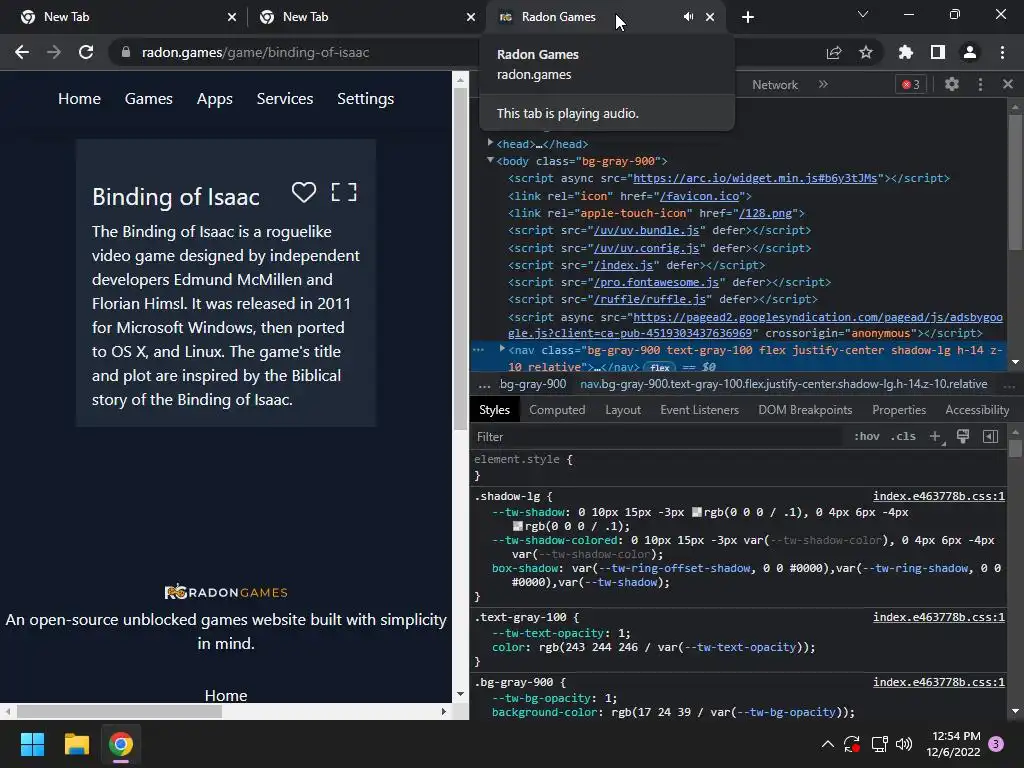Click the Styles filter input field

(x=658, y=436)
